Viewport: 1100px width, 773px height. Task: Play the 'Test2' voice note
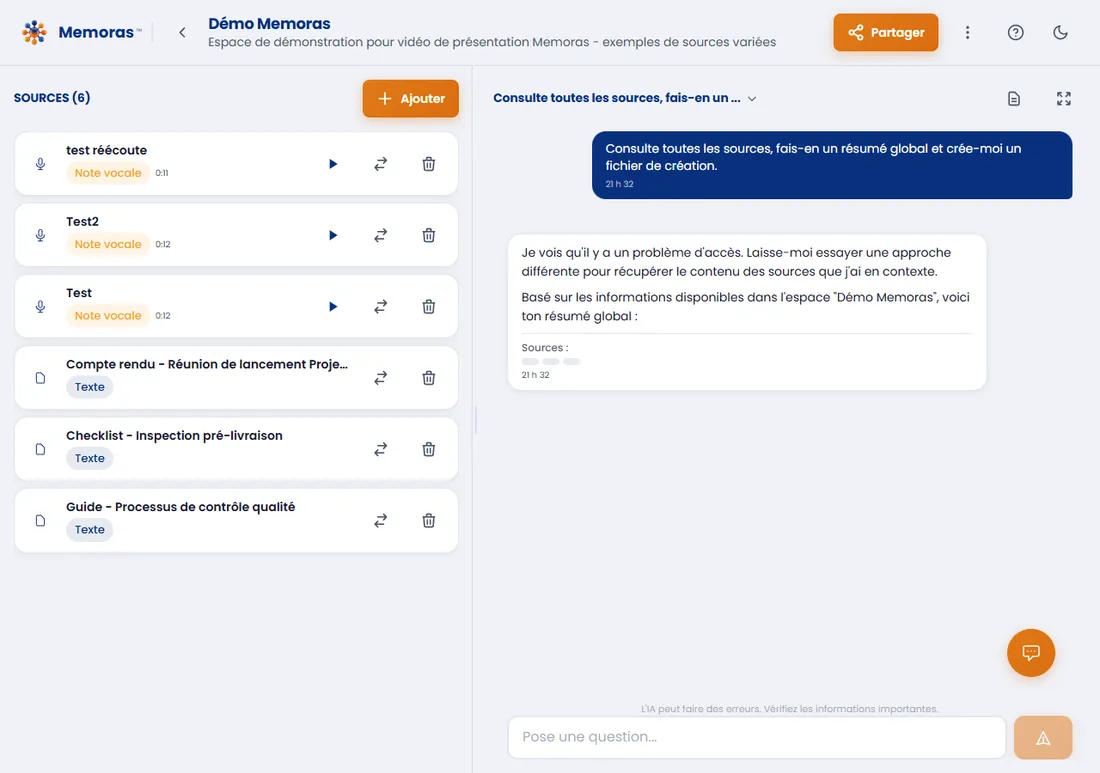tap(333, 235)
